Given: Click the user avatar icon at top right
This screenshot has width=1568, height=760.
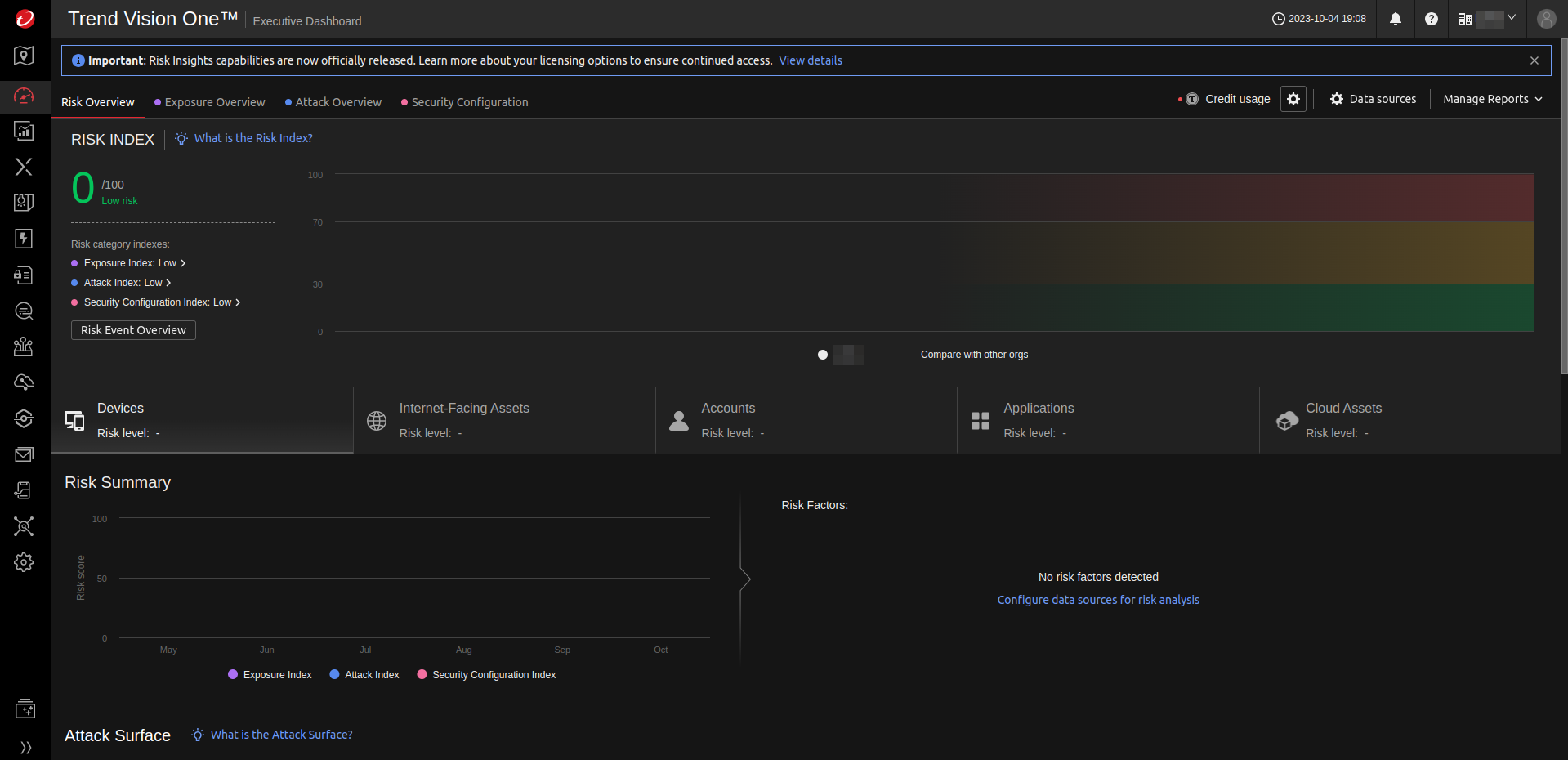Looking at the screenshot, I should (x=1546, y=19).
